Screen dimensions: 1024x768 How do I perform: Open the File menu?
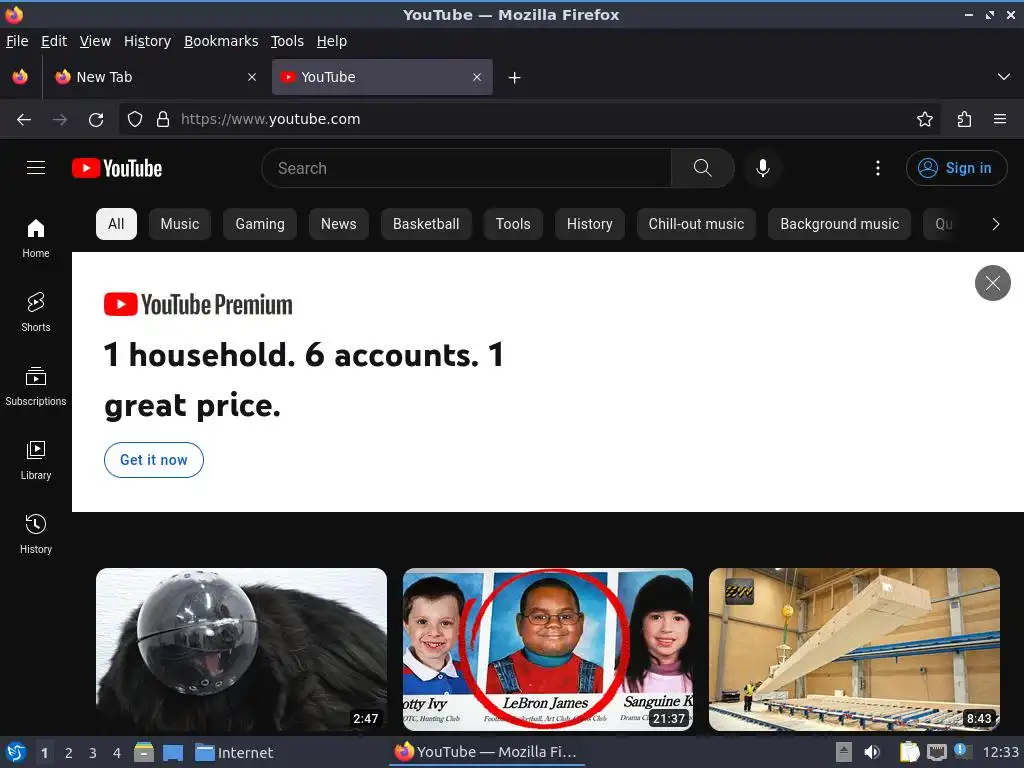(x=17, y=41)
